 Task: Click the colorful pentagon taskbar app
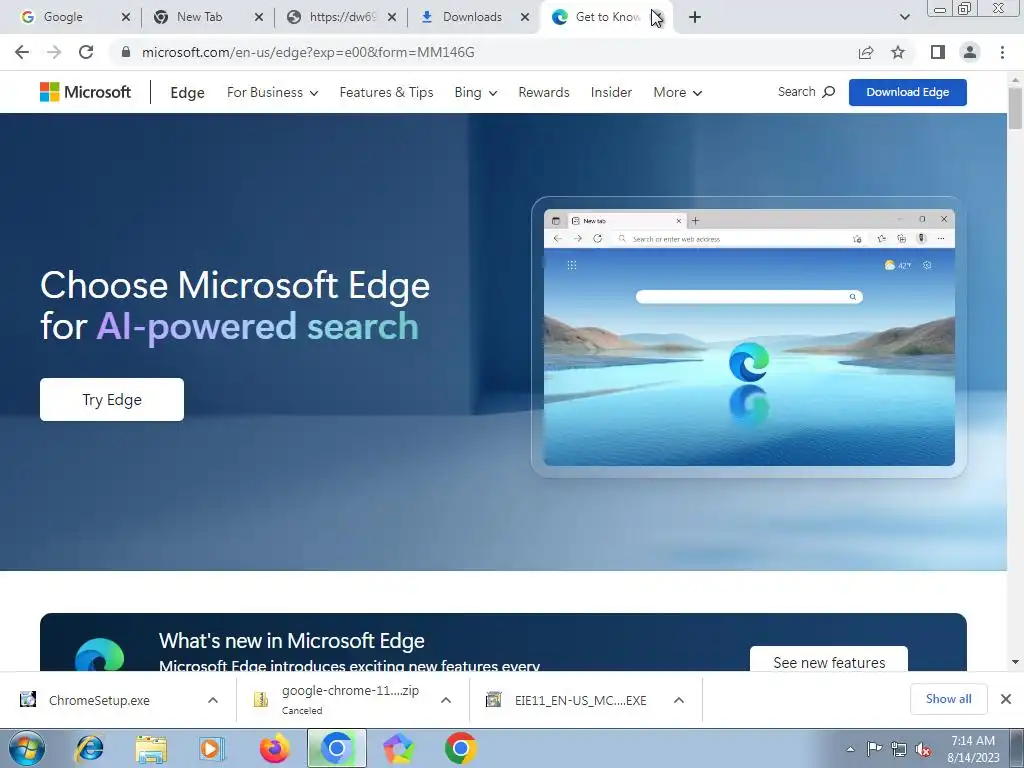[398, 748]
